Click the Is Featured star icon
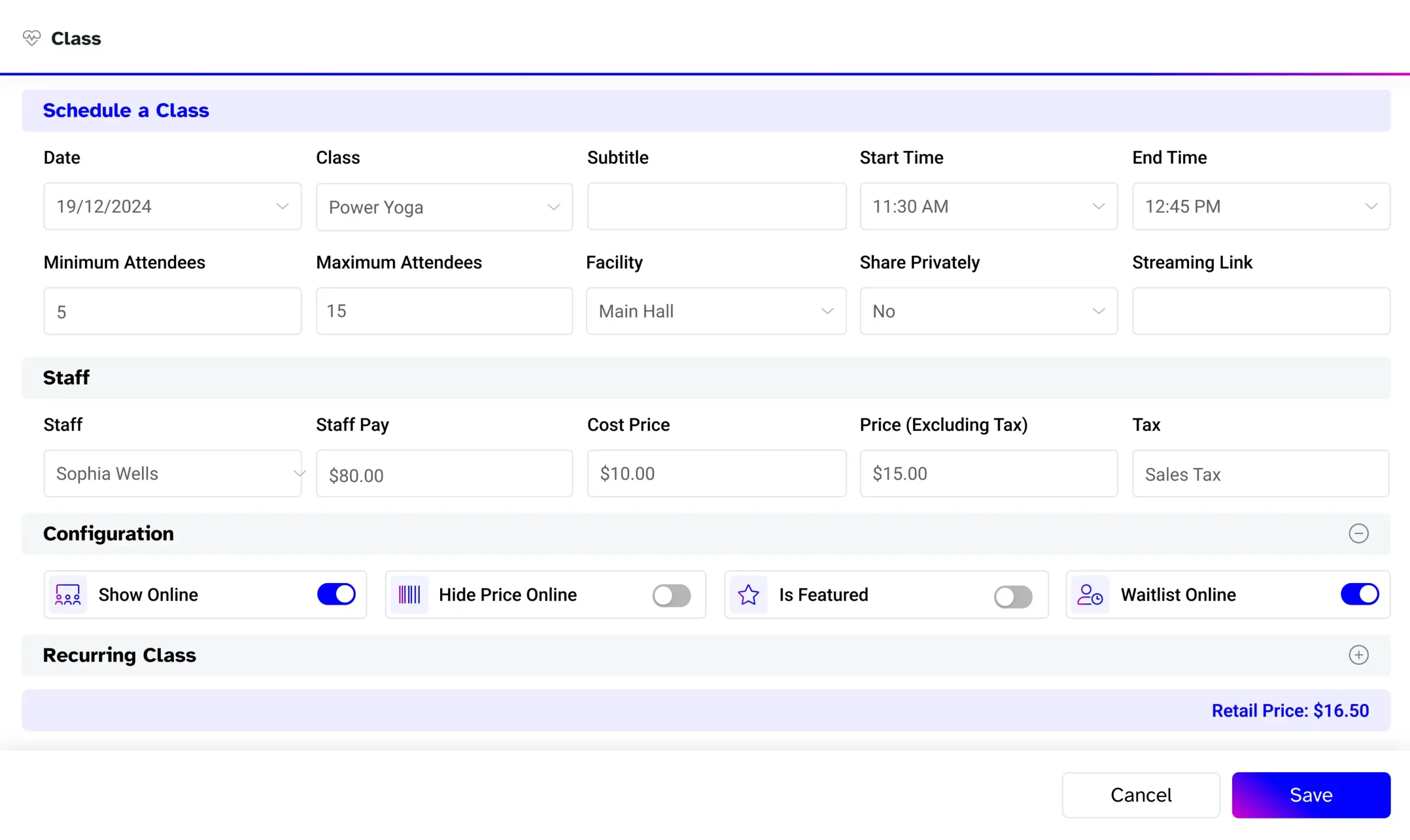The image size is (1410, 840). [x=749, y=594]
